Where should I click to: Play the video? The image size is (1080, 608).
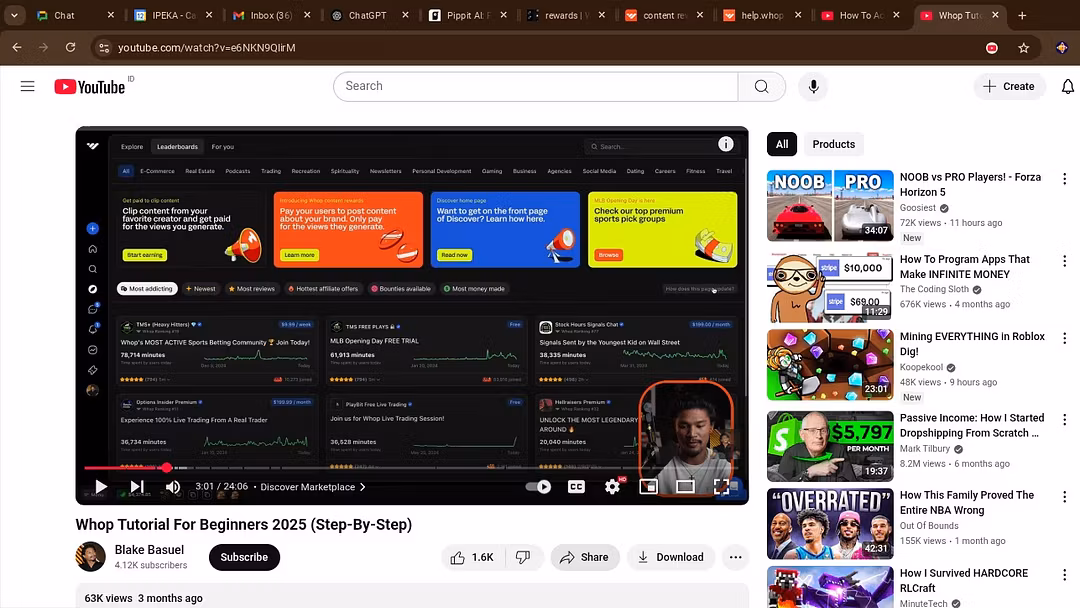coord(101,487)
